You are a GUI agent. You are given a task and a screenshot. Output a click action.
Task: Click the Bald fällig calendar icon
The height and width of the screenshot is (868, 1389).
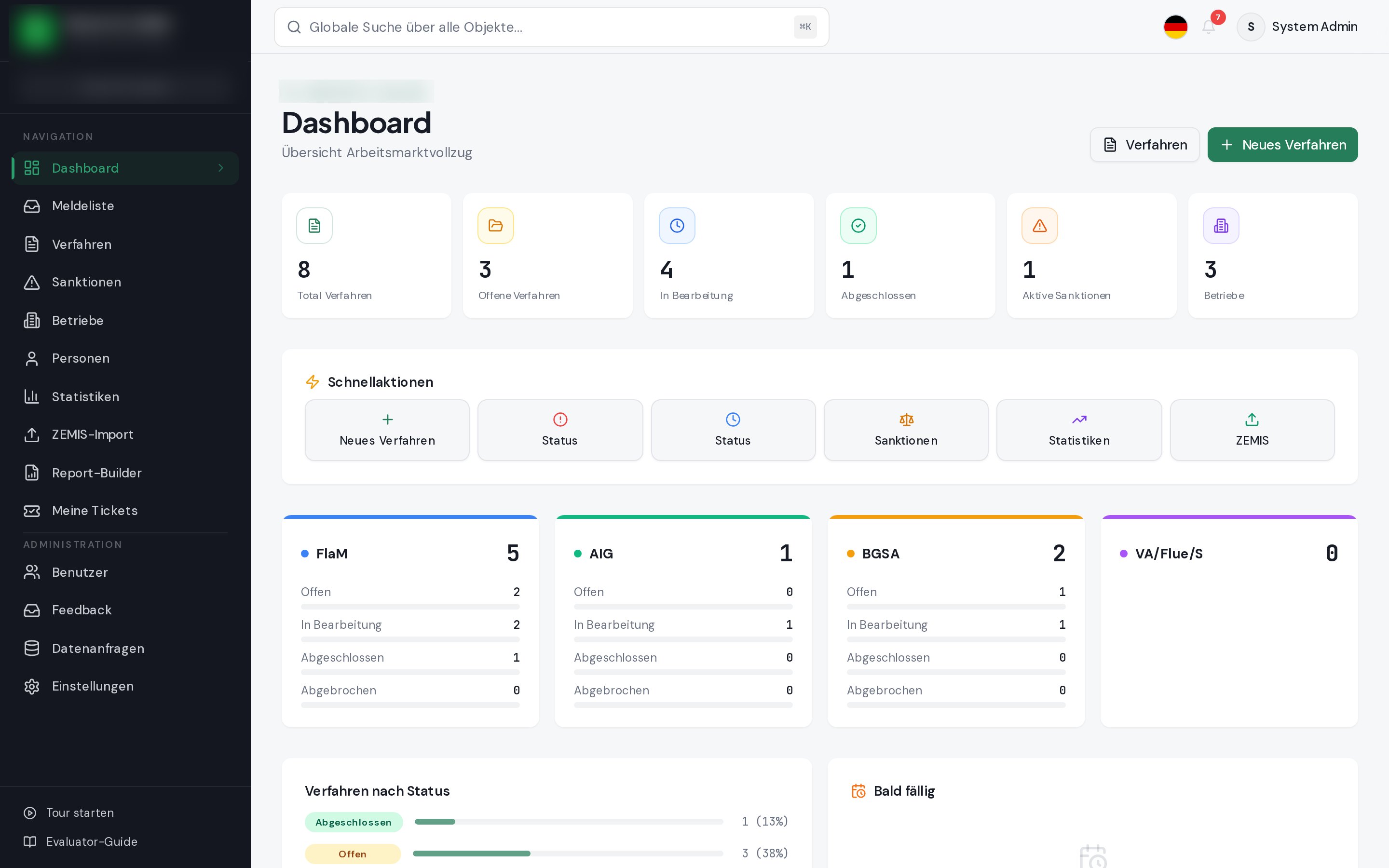(x=858, y=791)
